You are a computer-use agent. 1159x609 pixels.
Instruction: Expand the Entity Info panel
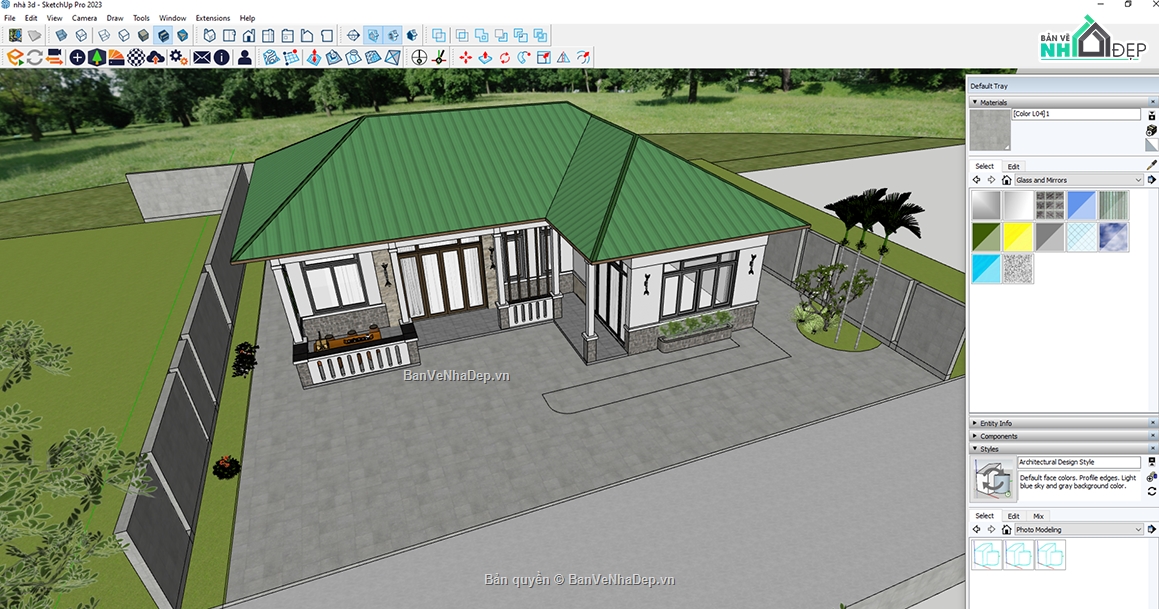[x=995, y=423]
